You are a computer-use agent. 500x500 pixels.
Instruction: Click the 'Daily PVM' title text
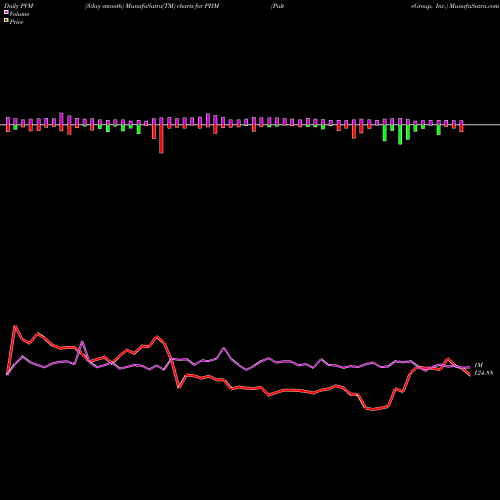19,6
